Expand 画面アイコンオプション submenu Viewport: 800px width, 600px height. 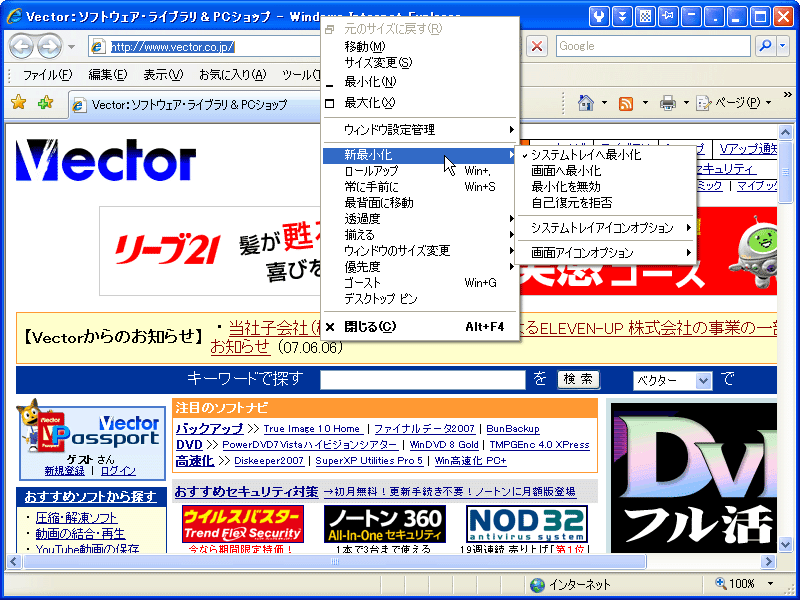point(606,253)
